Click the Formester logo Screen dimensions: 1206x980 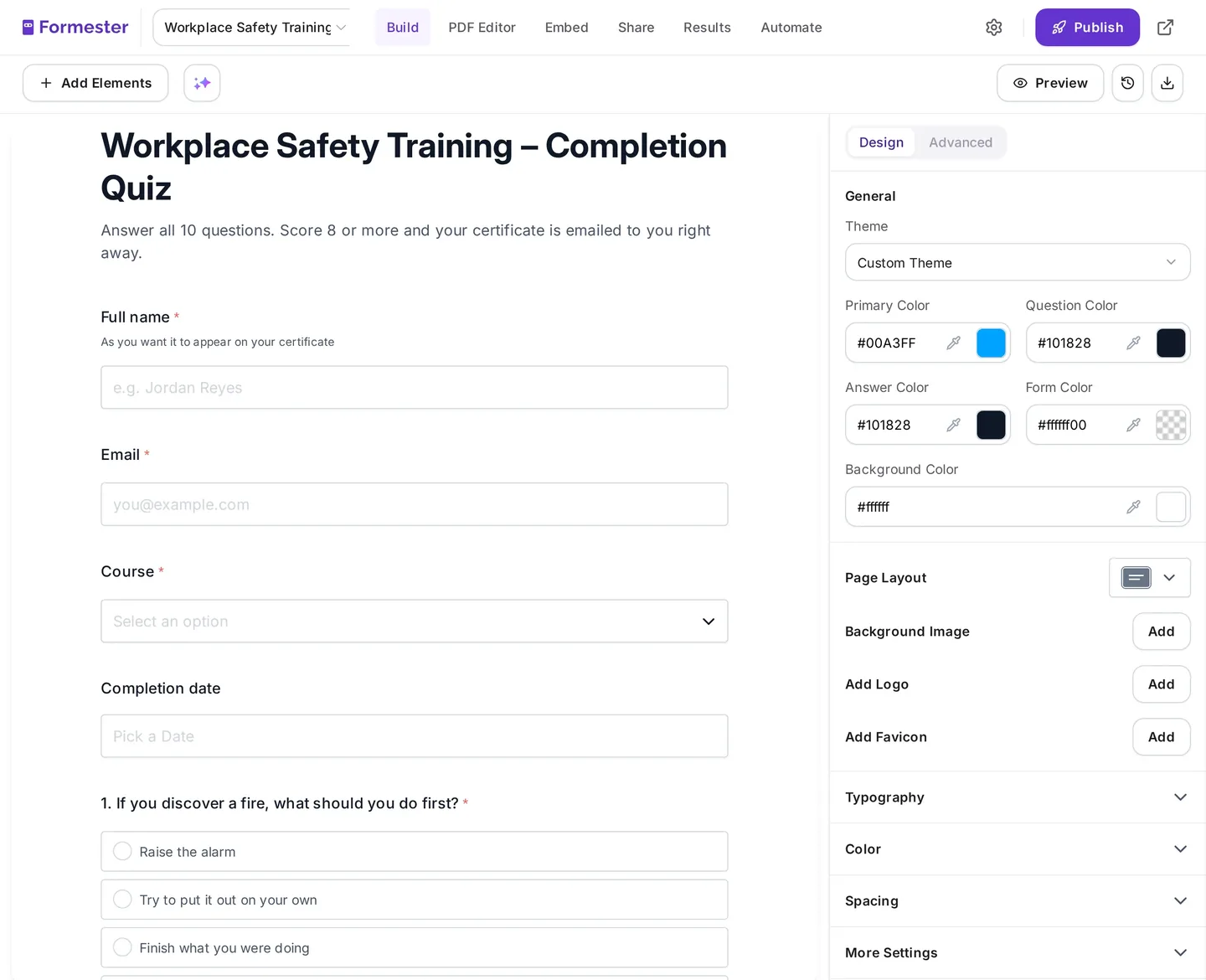[75, 28]
